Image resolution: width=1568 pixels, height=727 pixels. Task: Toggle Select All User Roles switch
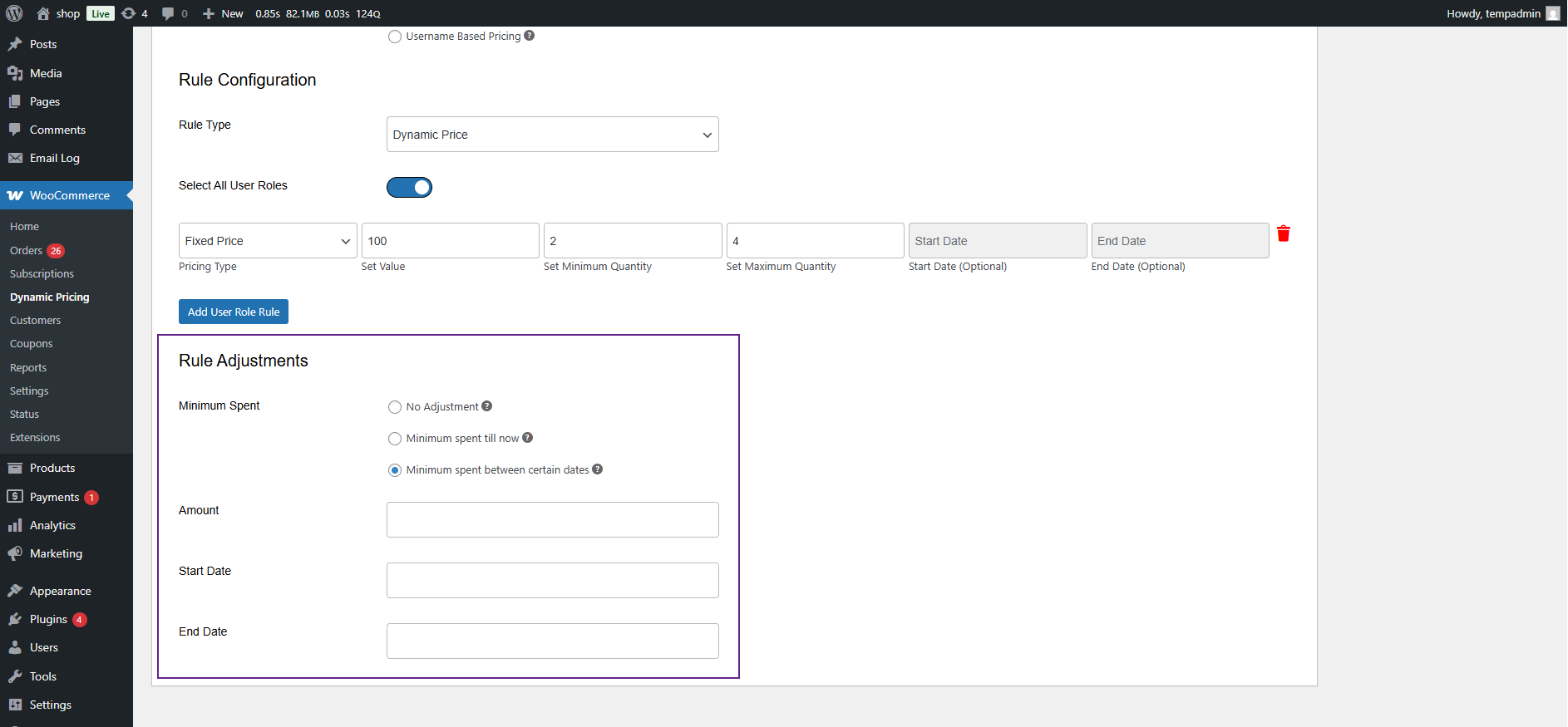pyautogui.click(x=409, y=188)
